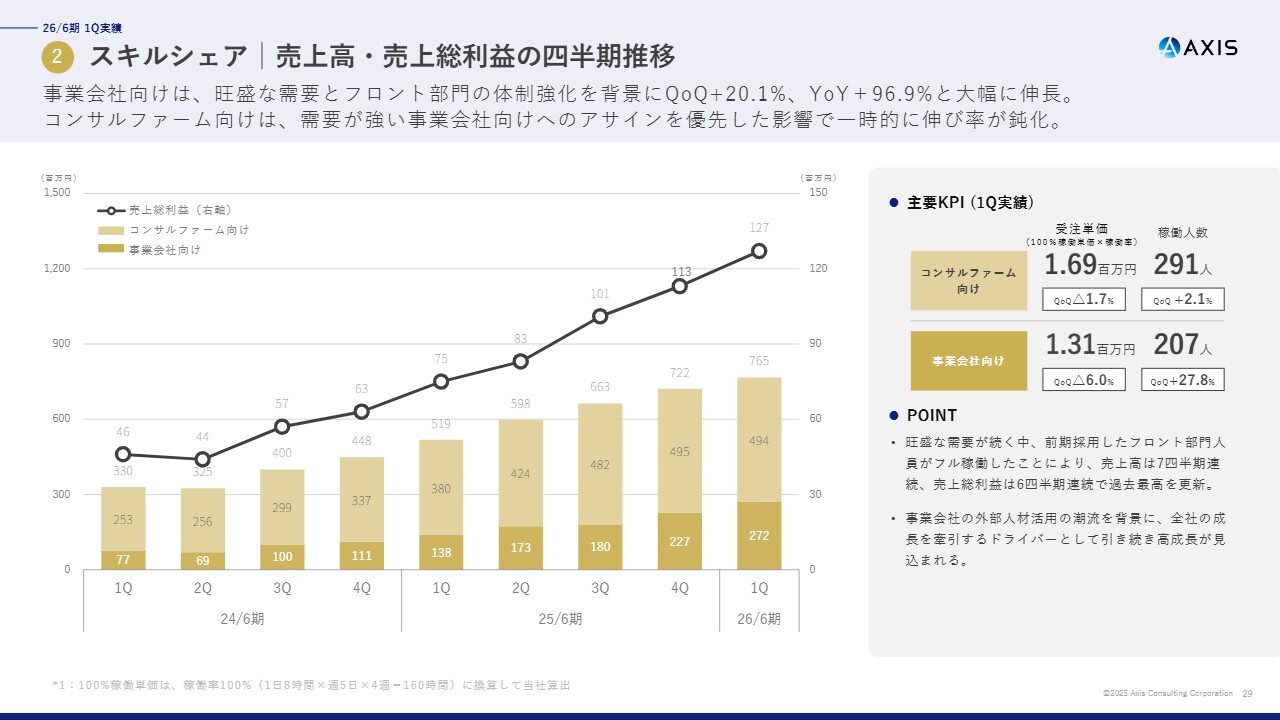The height and width of the screenshot is (720, 1280).
Task: Click the コンサルファーム向け legend color swatch
Action: (x=111, y=231)
